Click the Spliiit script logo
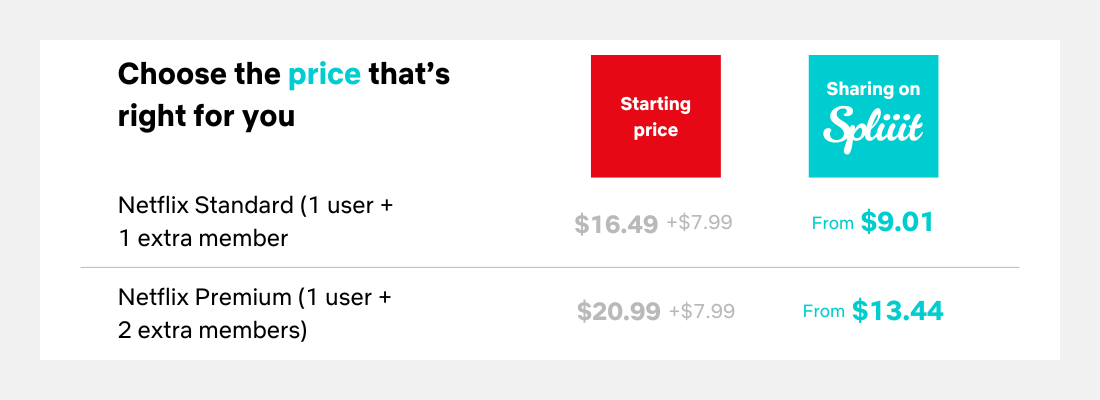The image size is (1100, 400). [873, 129]
